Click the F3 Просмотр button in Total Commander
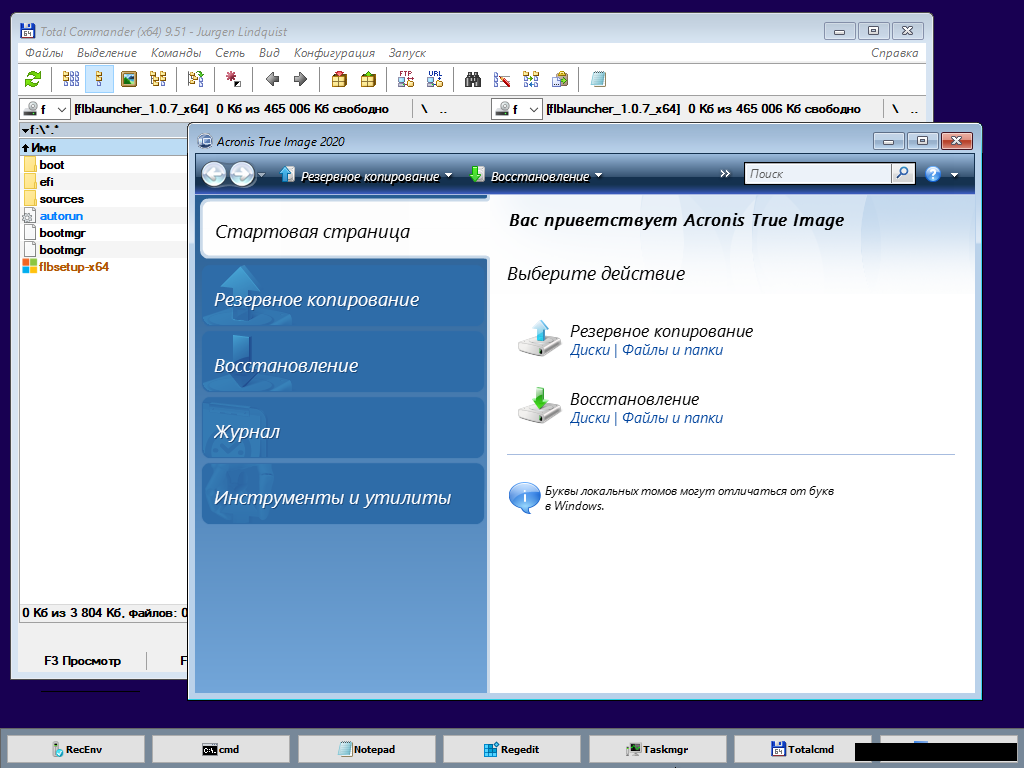1024x768 pixels. coord(82,661)
